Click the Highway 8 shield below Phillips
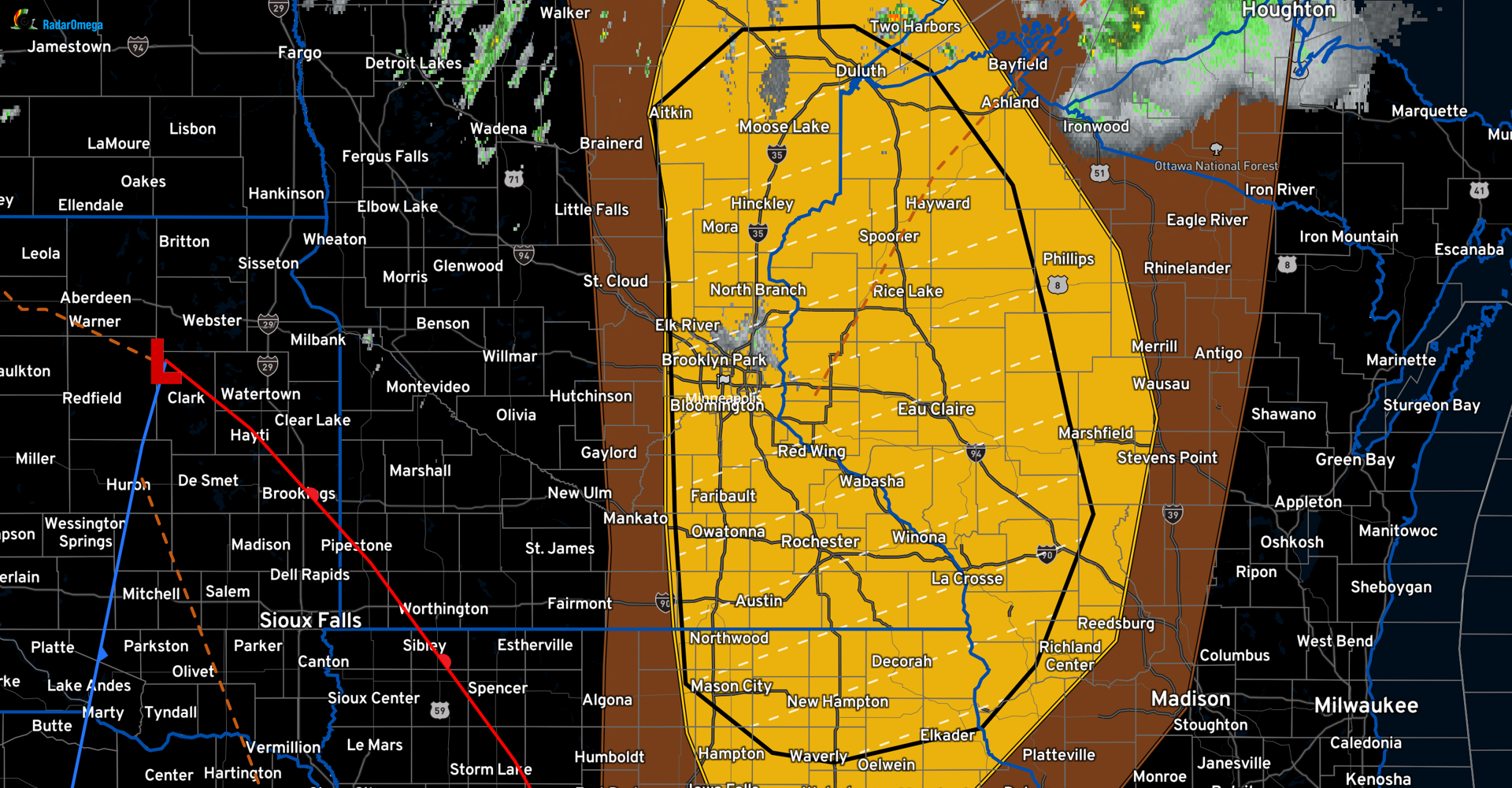The width and height of the screenshot is (1512, 788). pos(1058,285)
